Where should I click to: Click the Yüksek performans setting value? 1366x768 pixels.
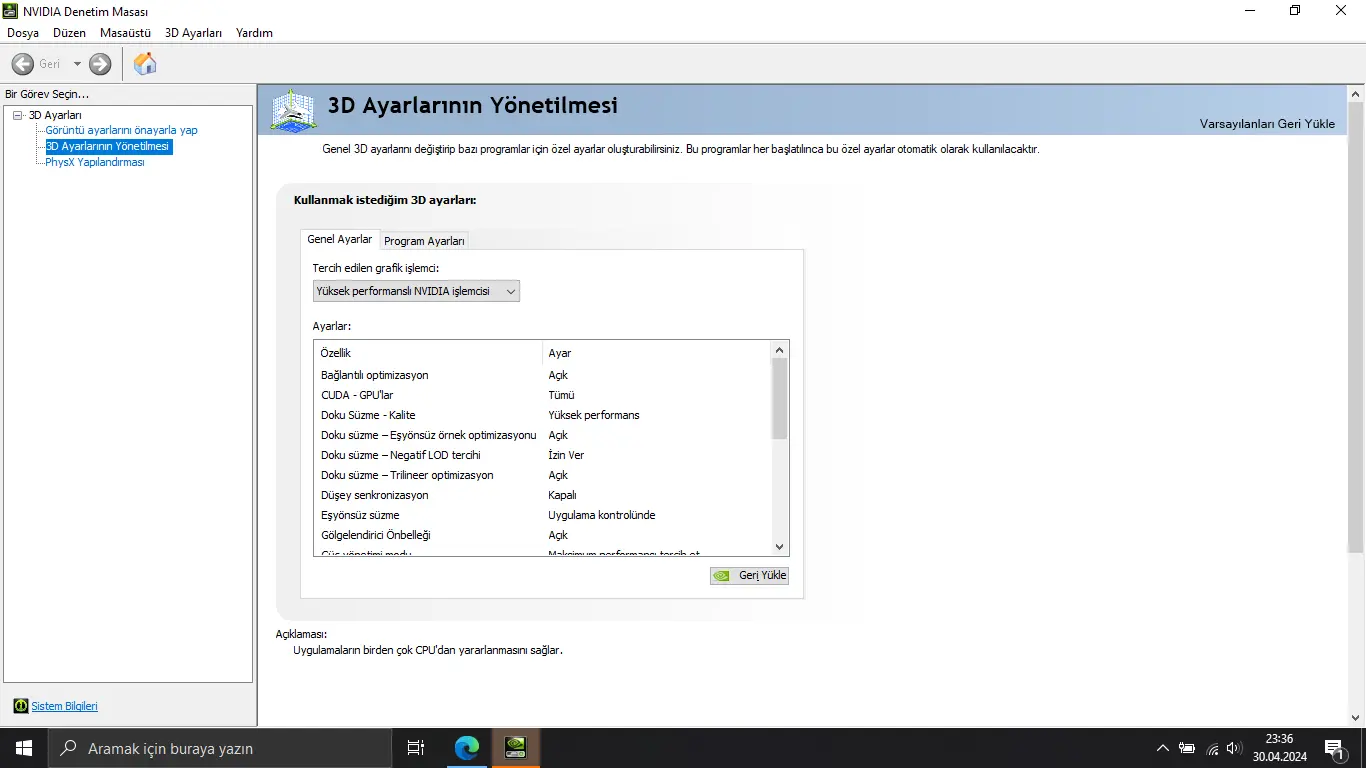[594, 415]
